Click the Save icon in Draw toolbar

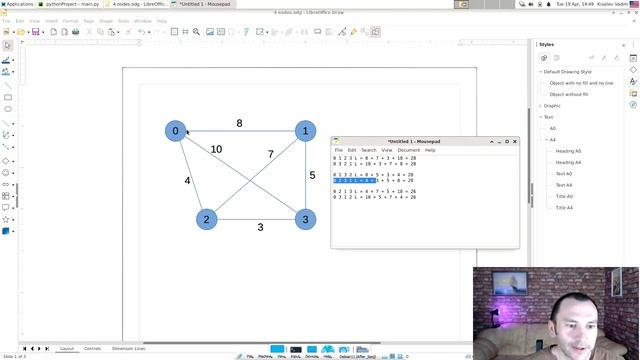pyautogui.click(x=36, y=32)
